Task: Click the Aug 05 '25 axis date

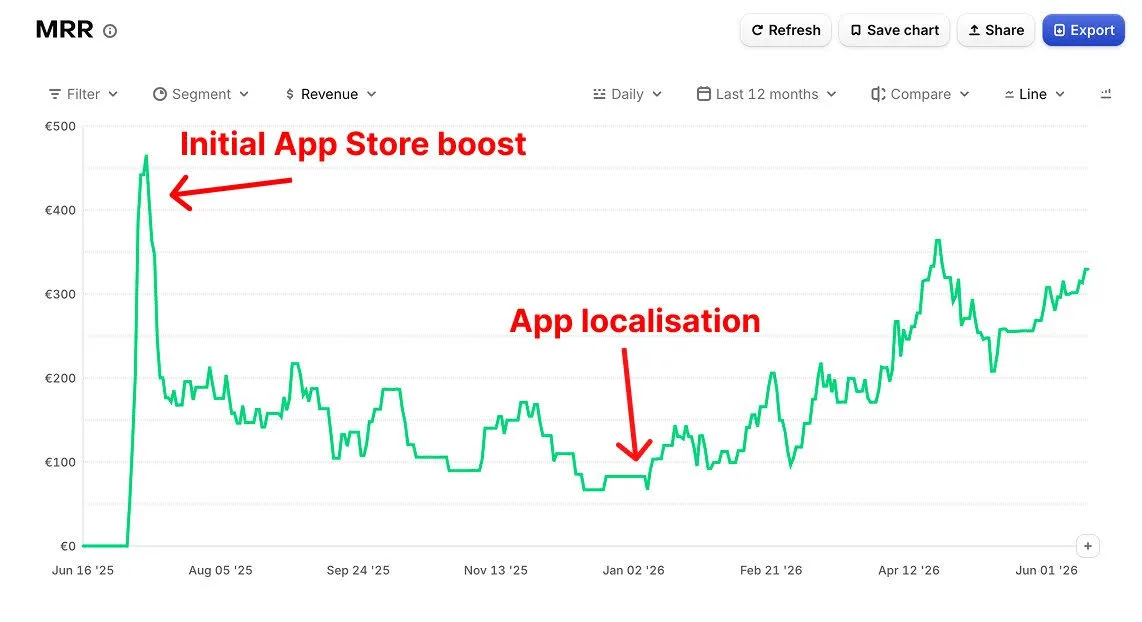Action: click(221, 570)
